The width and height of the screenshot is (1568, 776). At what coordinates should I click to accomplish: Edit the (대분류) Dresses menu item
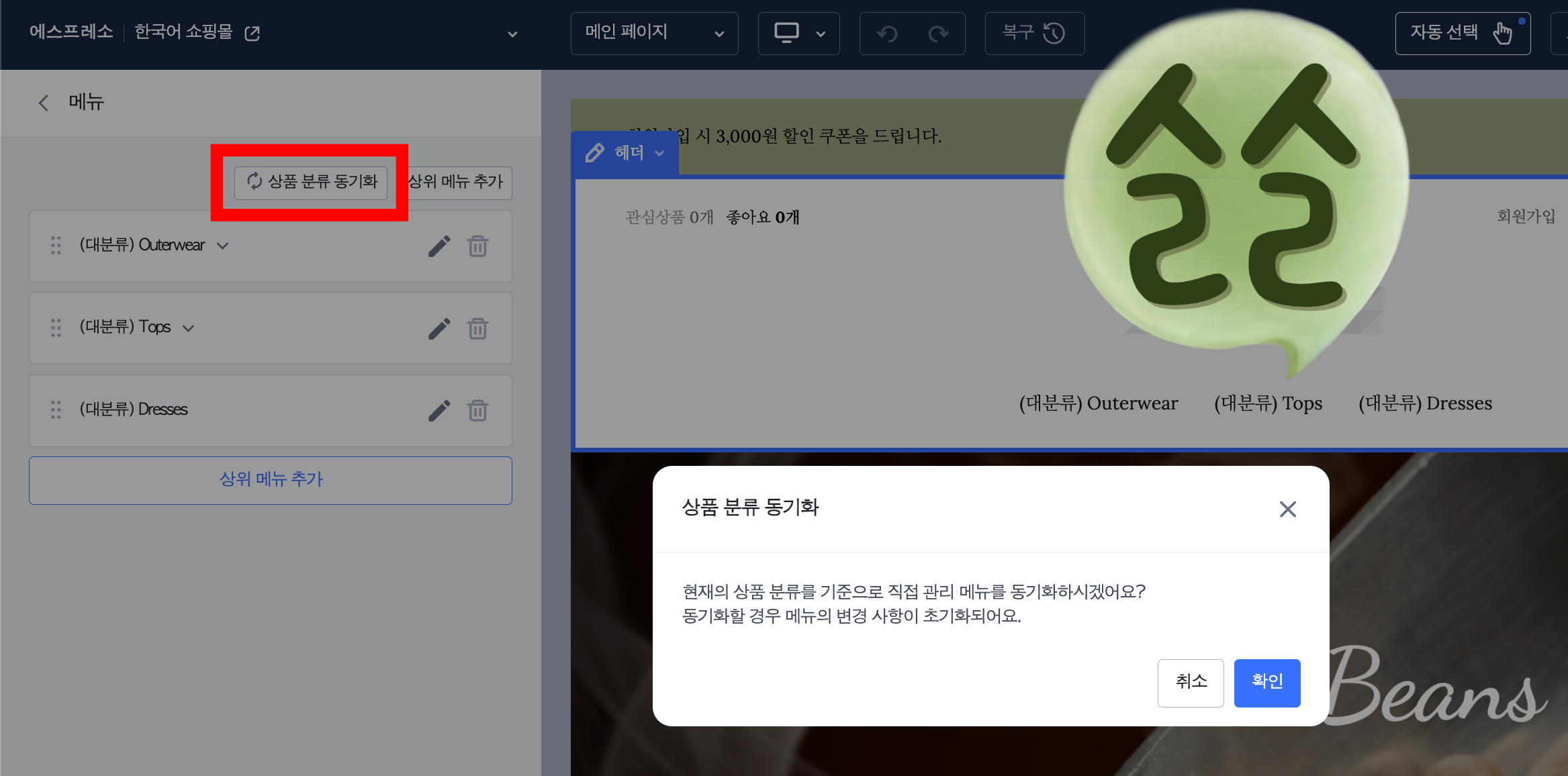tap(439, 410)
